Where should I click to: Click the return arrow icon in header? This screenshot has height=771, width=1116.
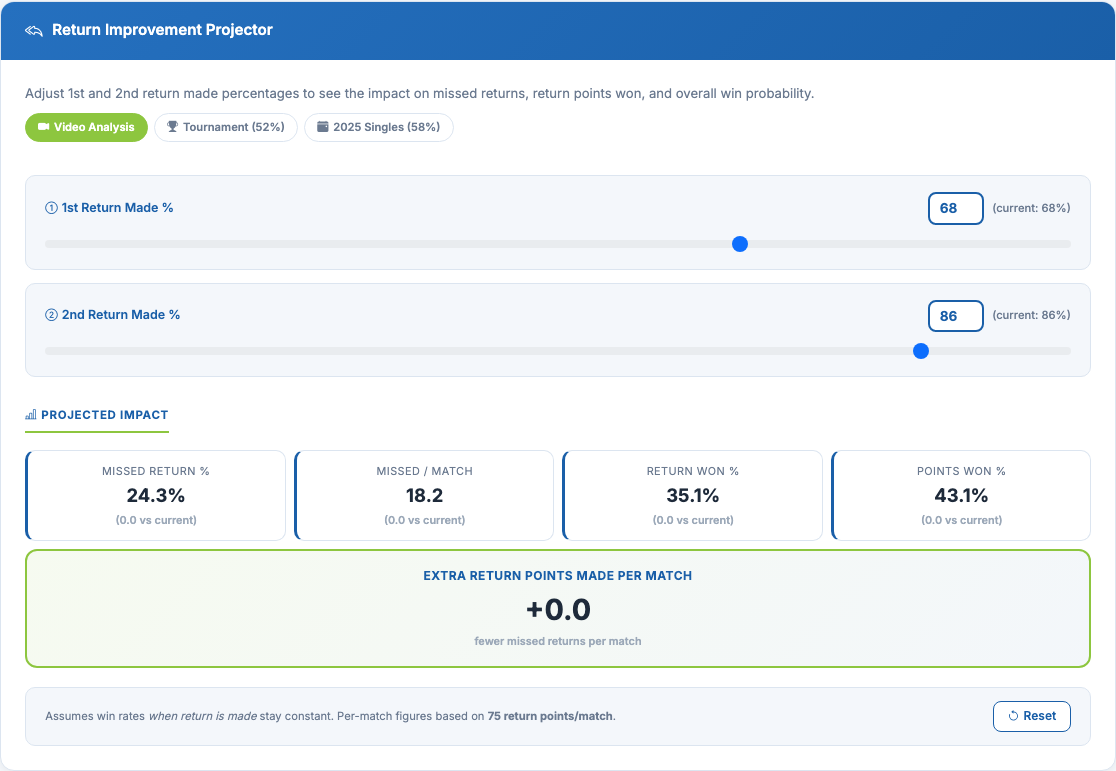[x=34, y=30]
